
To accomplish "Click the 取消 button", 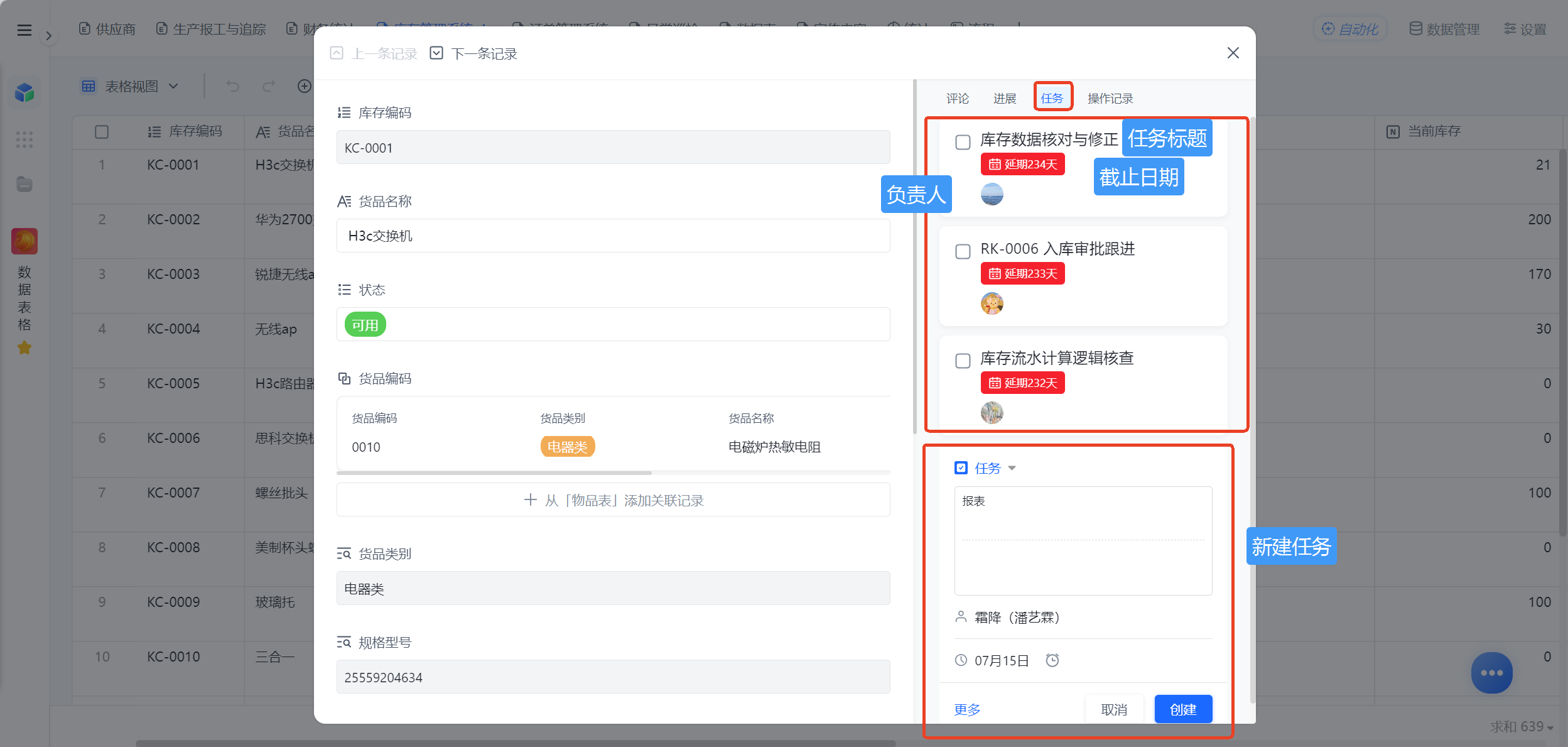I will (x=1113, y=709).
